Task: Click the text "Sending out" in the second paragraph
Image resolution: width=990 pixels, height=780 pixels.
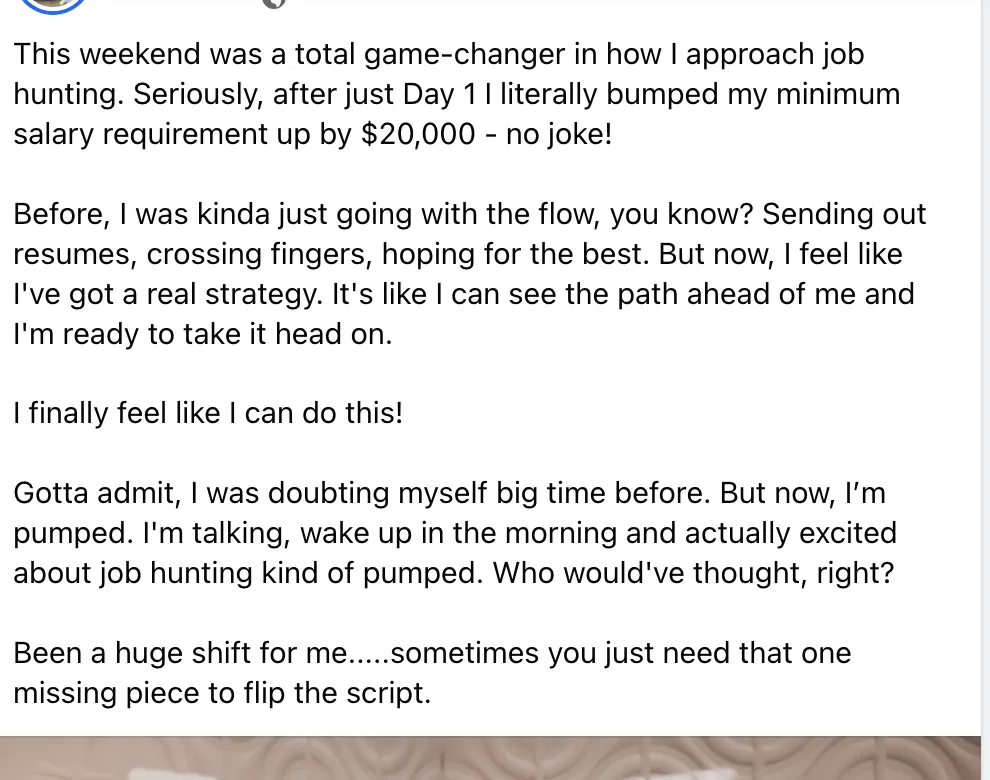Action: pos(844,214)
